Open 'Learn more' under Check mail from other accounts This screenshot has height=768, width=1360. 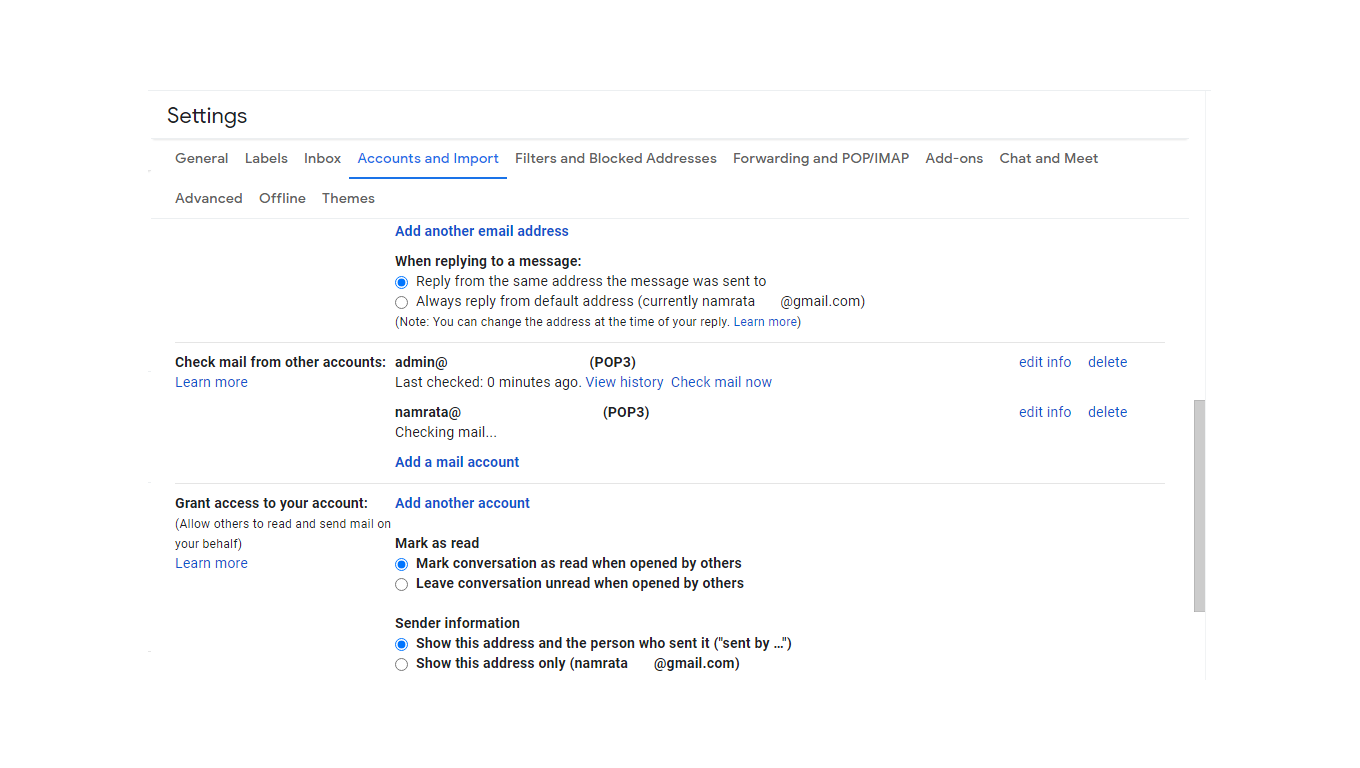point(211,382)
